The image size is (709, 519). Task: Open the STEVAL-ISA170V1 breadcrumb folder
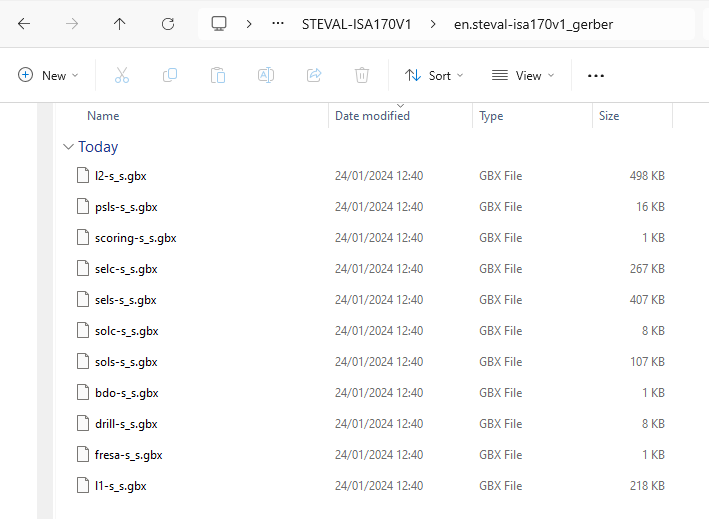pyautogui.click(x=356, y=24)
